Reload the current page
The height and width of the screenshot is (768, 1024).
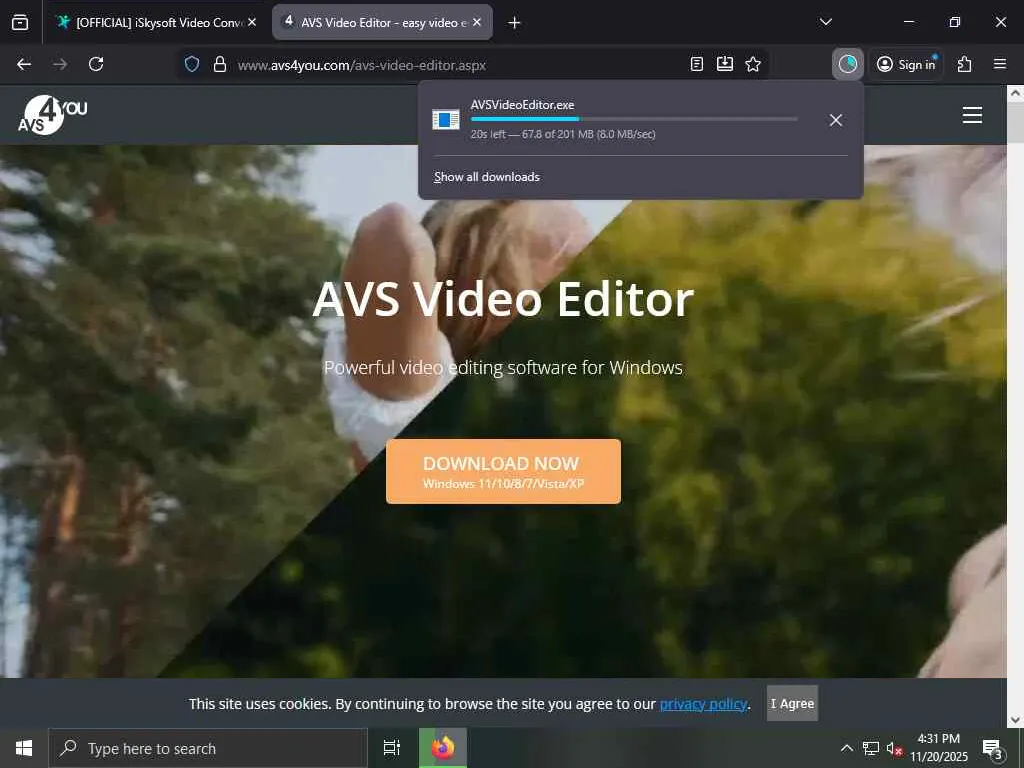coord(96,64)
